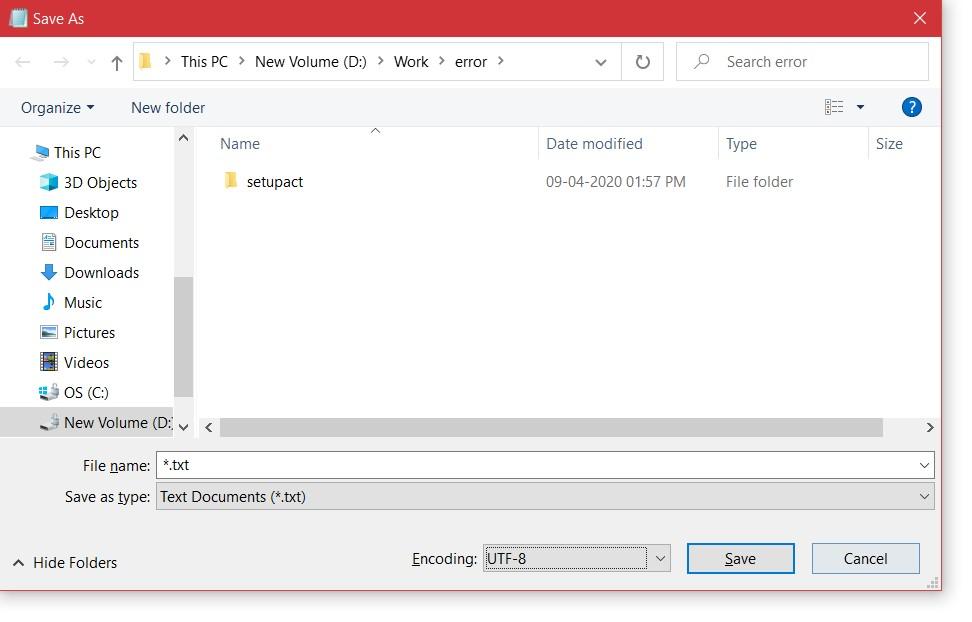Open the Organize menu
This screenshot has width=972, height=622.
pyautogui.click(x=58, y=108)
